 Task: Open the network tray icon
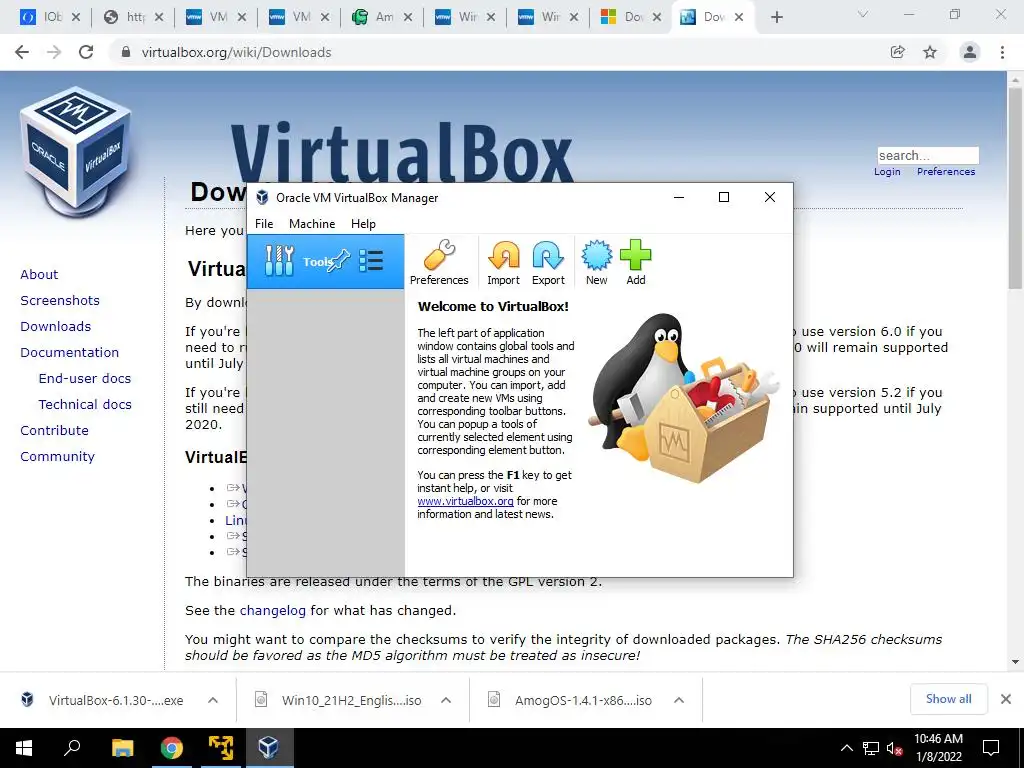[x=871, y=748]
